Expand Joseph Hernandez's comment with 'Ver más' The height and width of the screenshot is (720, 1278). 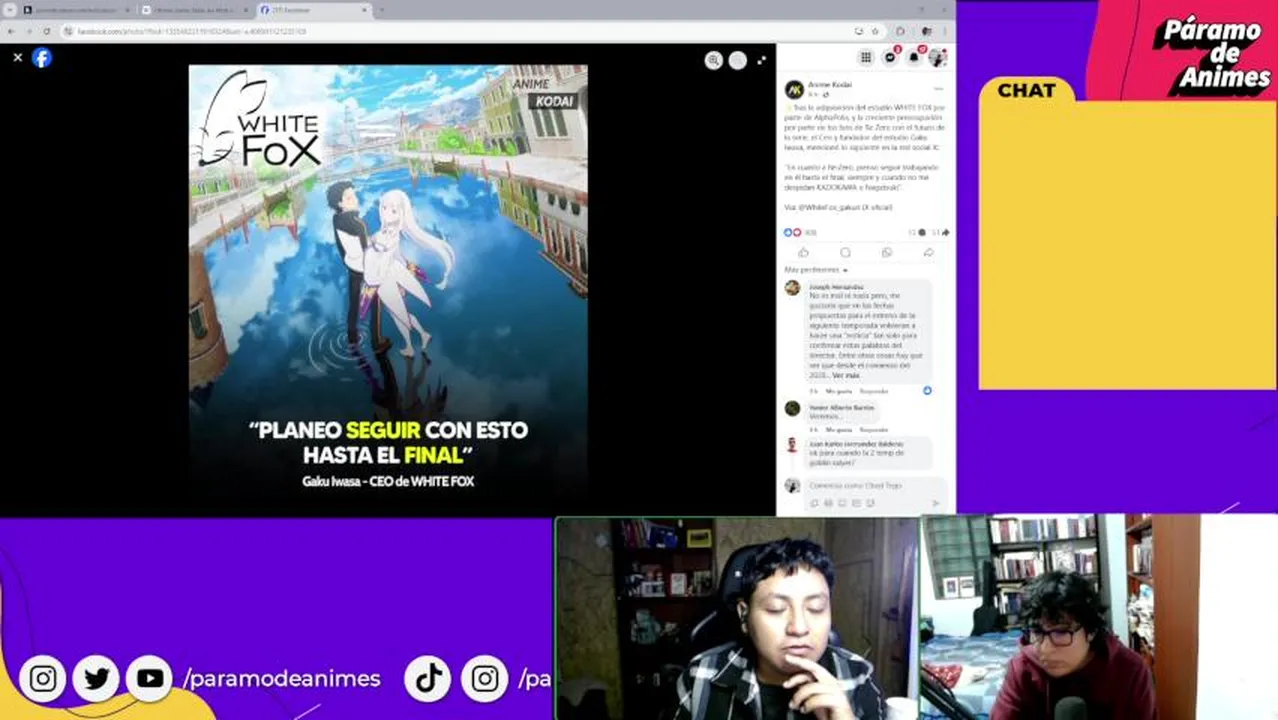[x=846, y=375]
